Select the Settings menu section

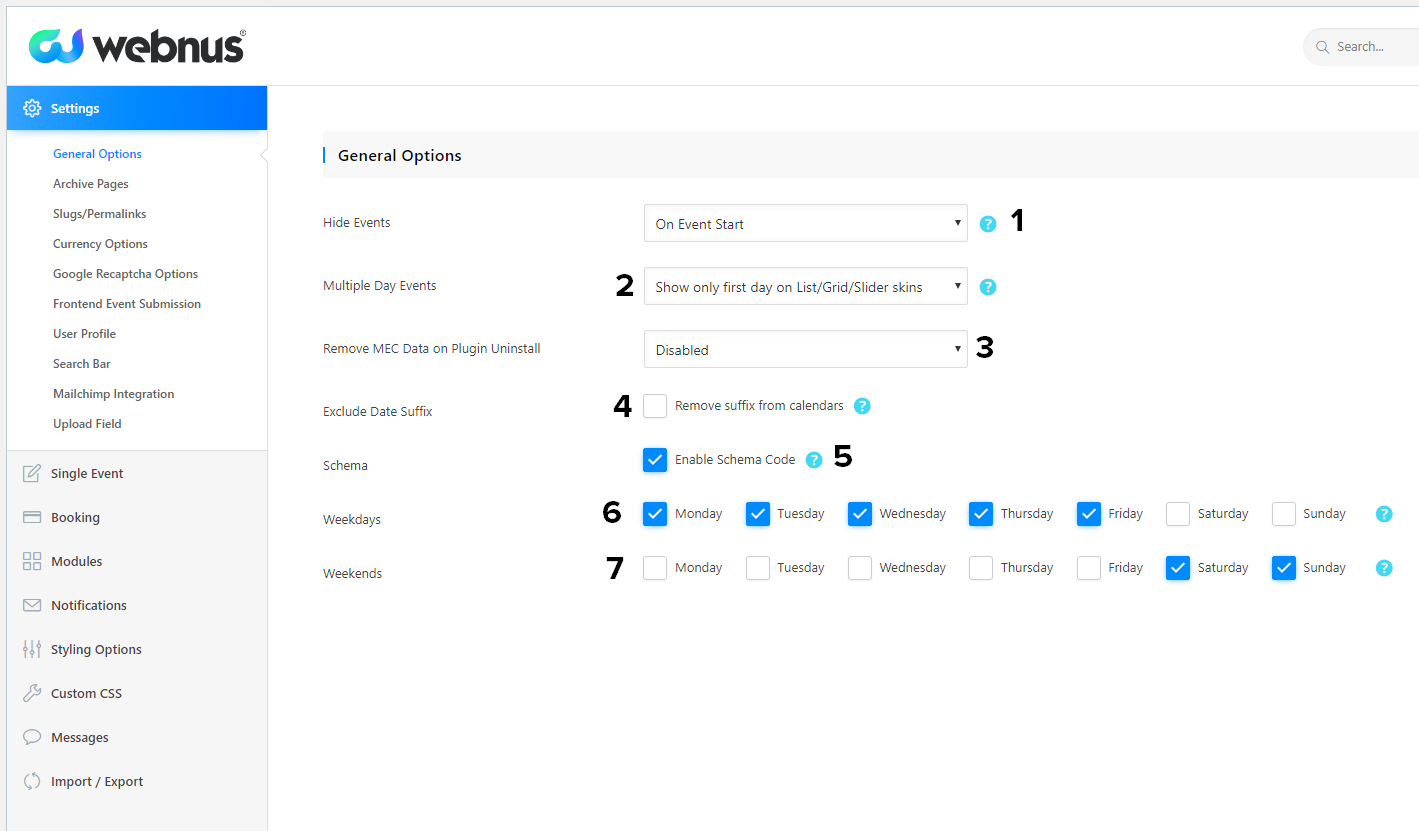[x=137, y=108]
